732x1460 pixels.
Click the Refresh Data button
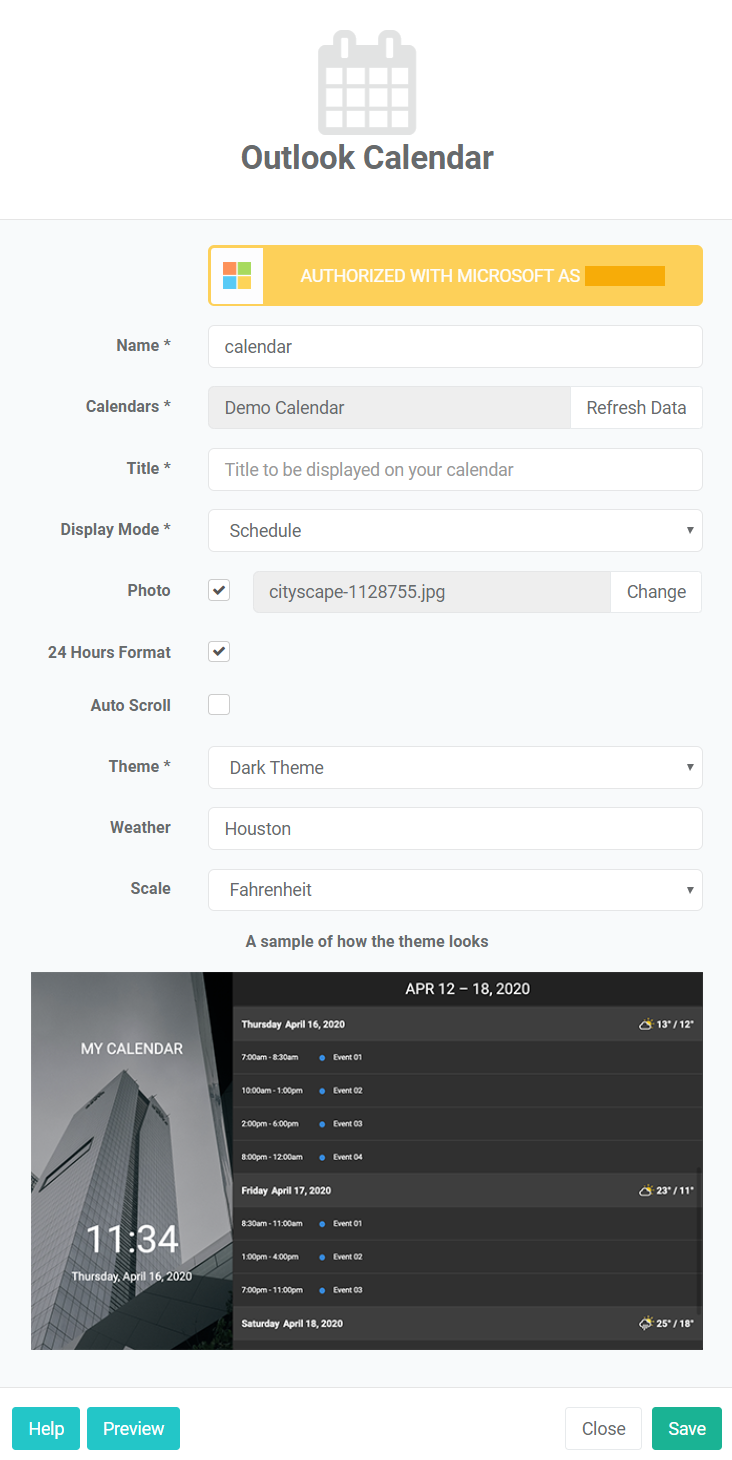click(636, 408)
